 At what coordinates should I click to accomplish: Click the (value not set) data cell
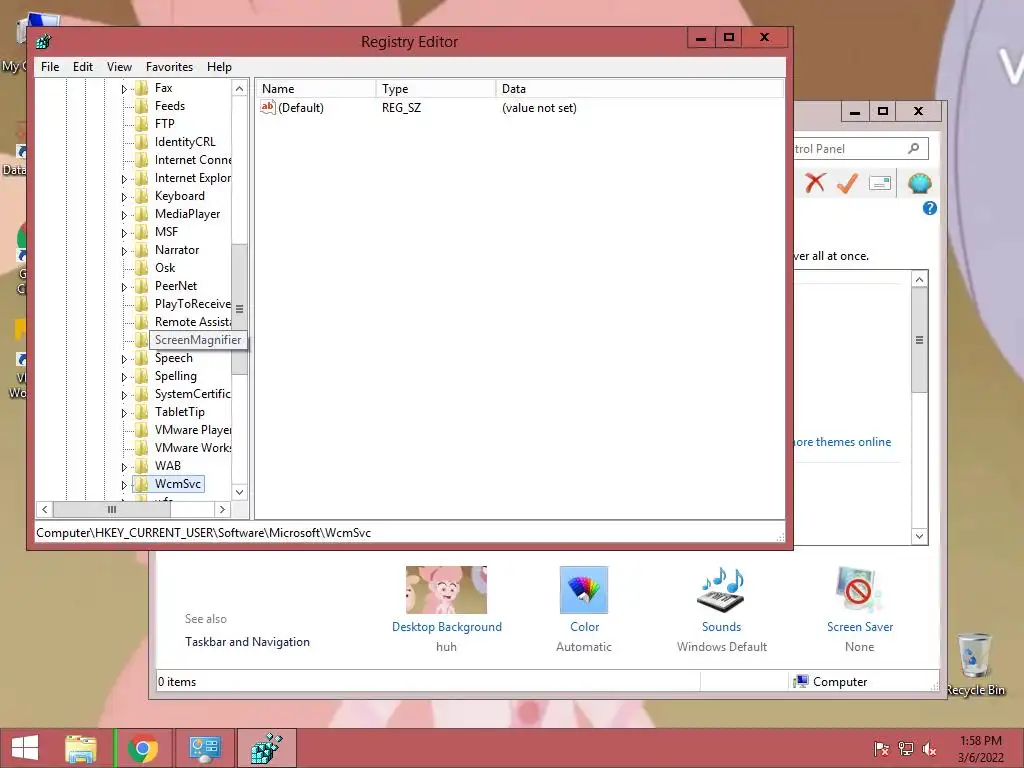tap(539, 108)
